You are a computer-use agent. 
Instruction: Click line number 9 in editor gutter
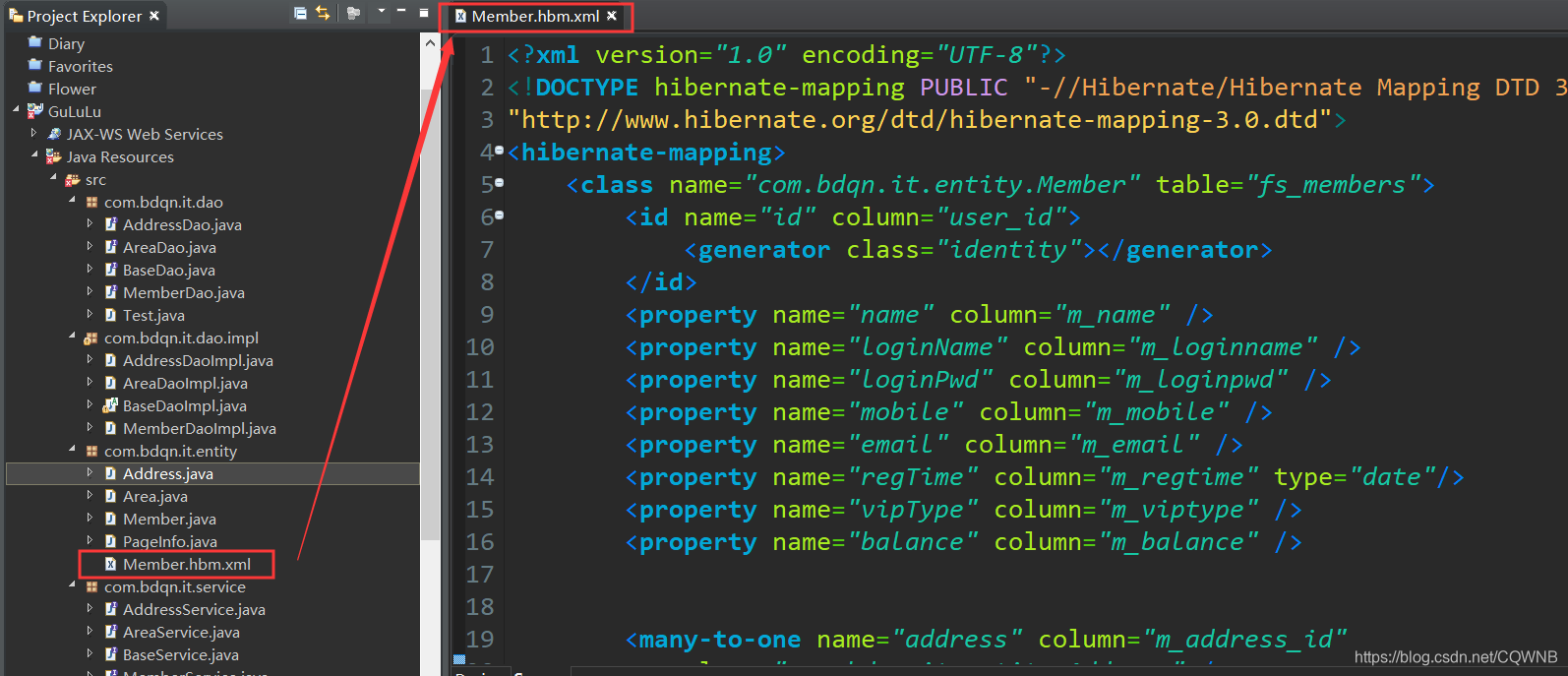(487, 315)
